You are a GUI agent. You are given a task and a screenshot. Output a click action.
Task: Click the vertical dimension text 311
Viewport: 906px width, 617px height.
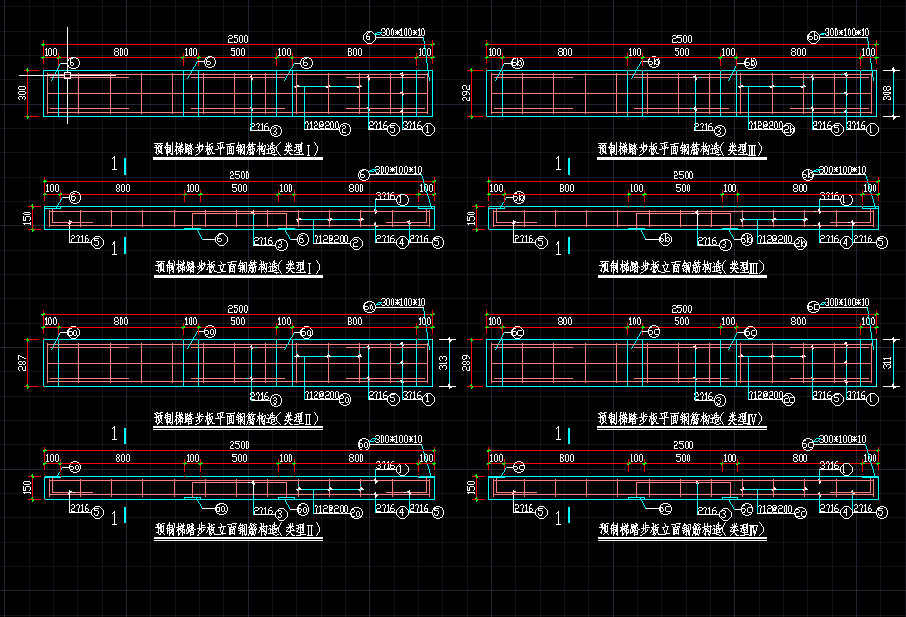click(x=888, y=363)
